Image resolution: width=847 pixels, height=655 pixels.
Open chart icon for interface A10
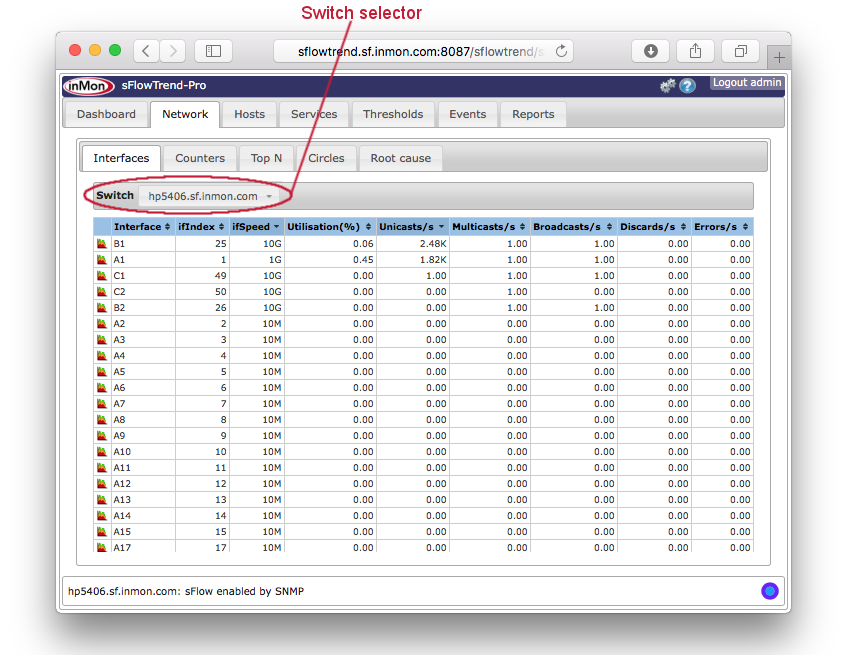click(102, 451)
